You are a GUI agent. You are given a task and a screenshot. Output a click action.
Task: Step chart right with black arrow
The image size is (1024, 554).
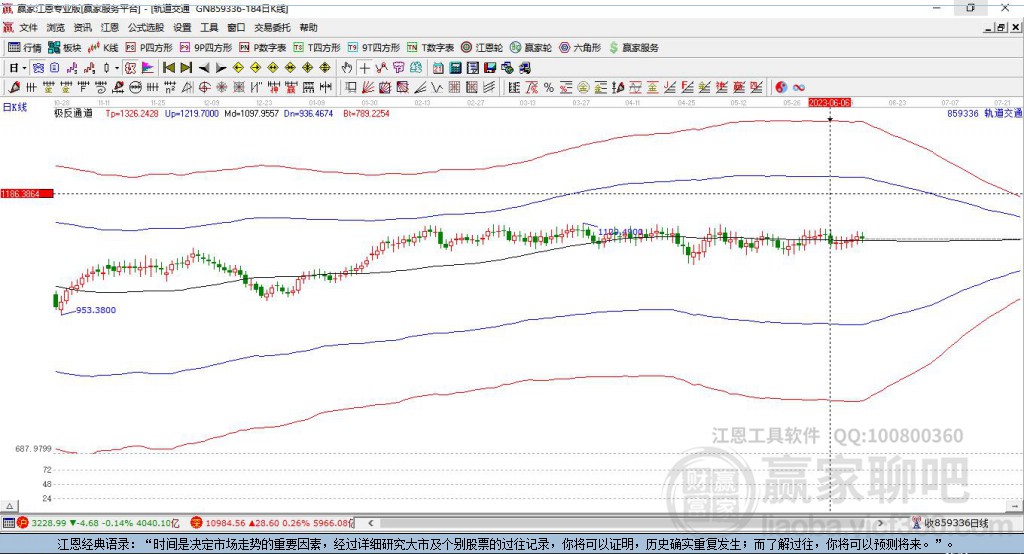[221, 68]
